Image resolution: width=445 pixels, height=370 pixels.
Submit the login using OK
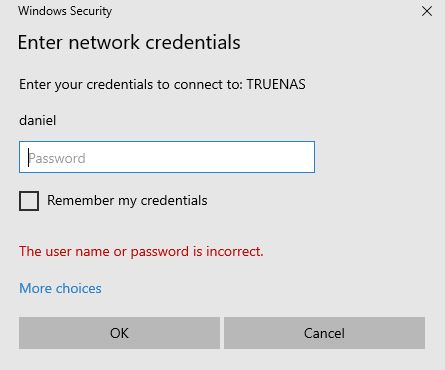click(119, 333)
